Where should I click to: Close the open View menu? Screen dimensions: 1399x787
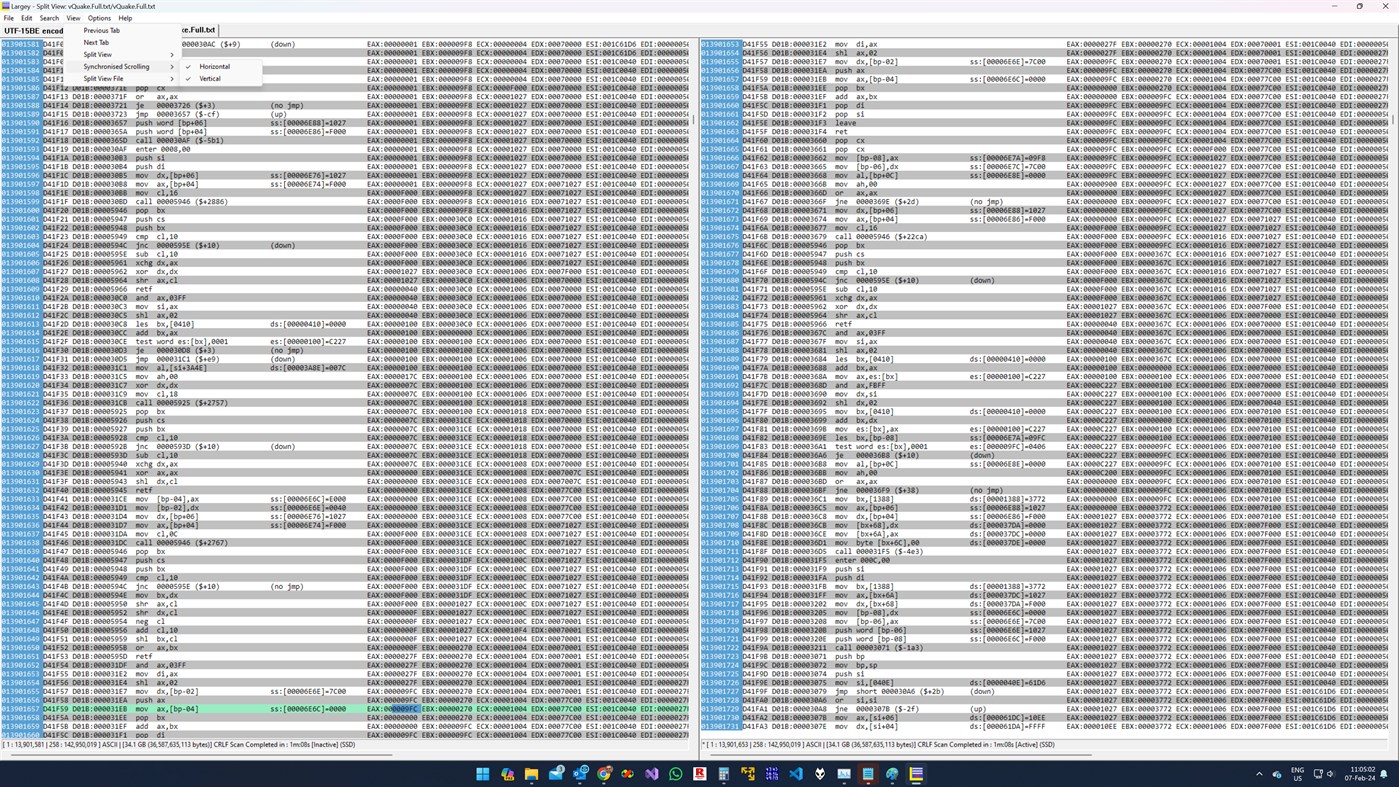click(x=73, y=18)
